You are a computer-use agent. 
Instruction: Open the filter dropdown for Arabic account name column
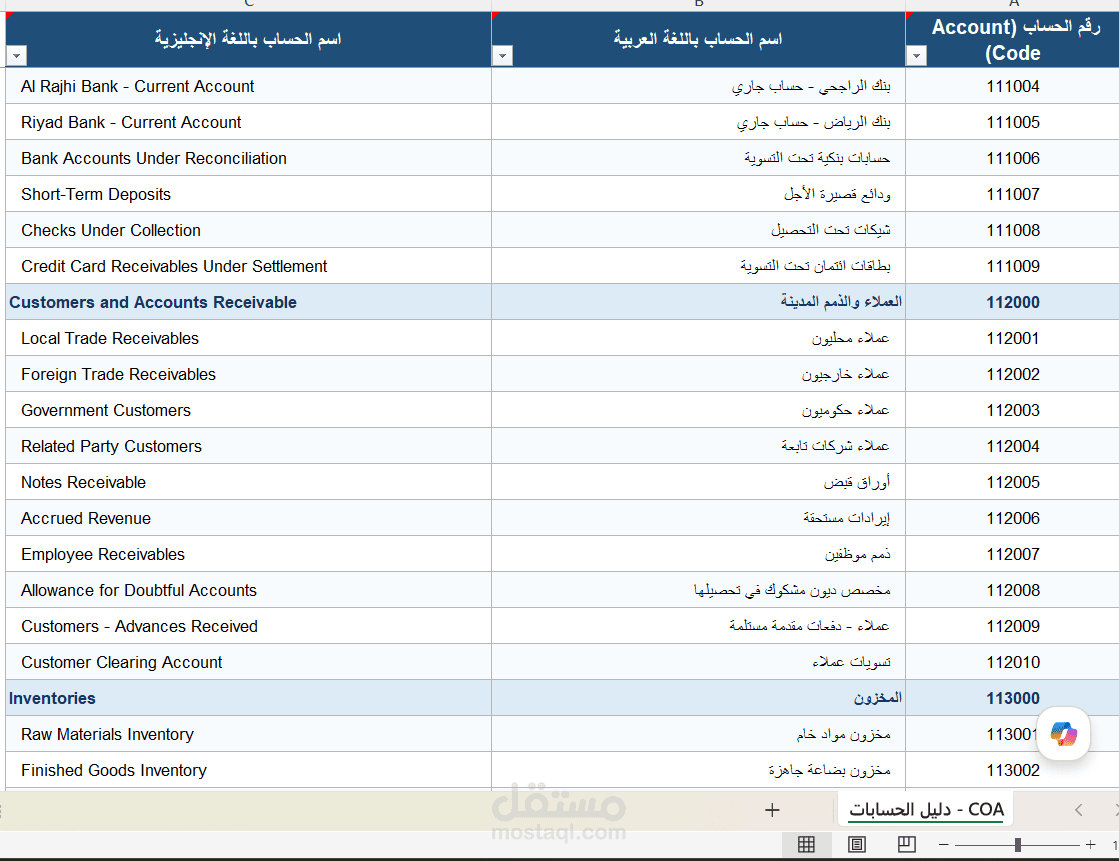[x=502, y=56]
